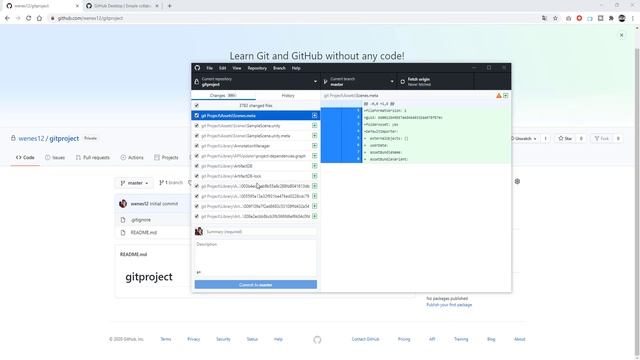Open the Edit menu in GitHub Desktop
This screenshot has height=360, width=640.
[222, 68]
